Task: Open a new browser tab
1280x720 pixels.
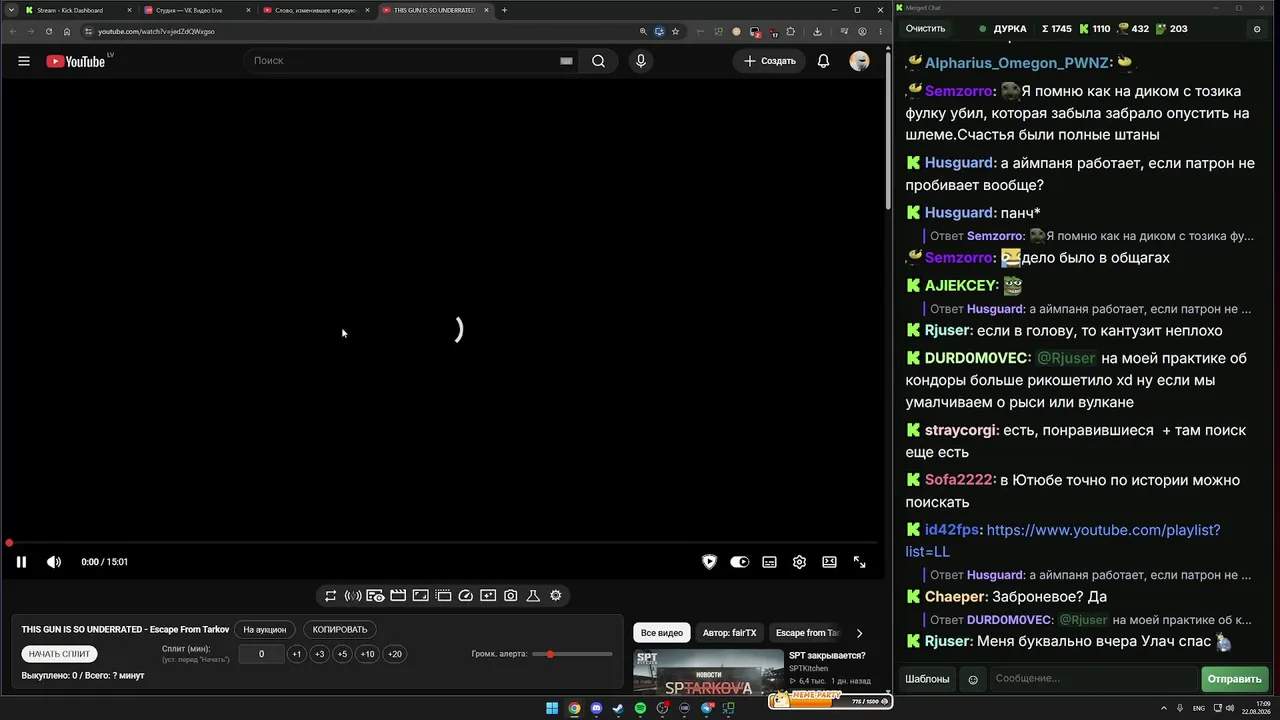Action: point(504,10)
